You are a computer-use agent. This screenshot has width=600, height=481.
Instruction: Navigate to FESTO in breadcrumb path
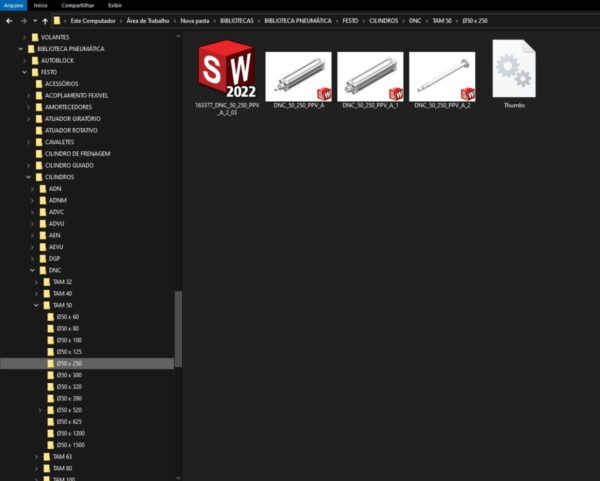(x=350, y=21)
